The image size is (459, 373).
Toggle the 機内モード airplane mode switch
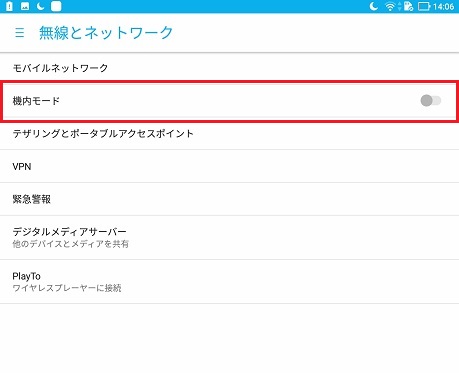point(431,100)
